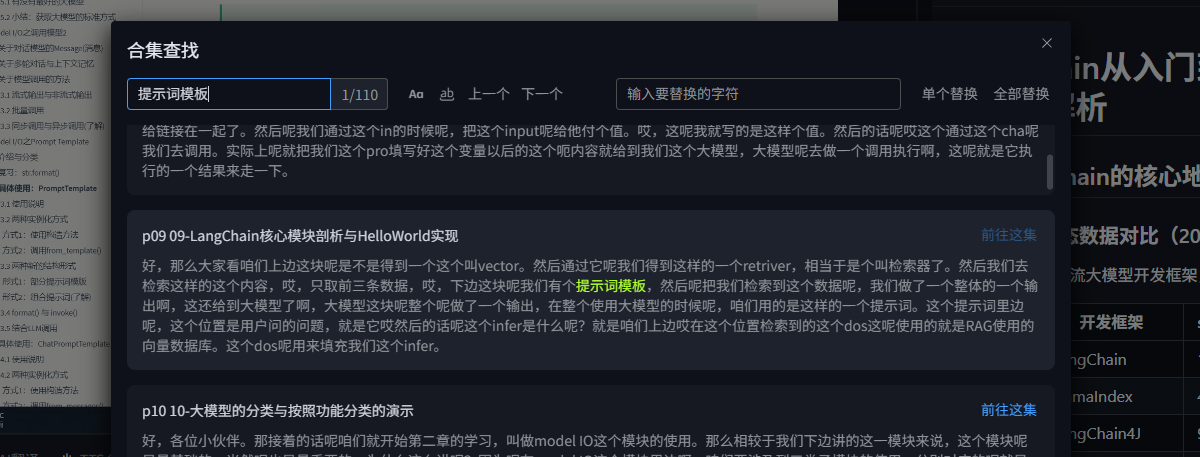The image size is (1200, 457).
Task: Toggle the ab whole word option
Action: pos(447,94)
